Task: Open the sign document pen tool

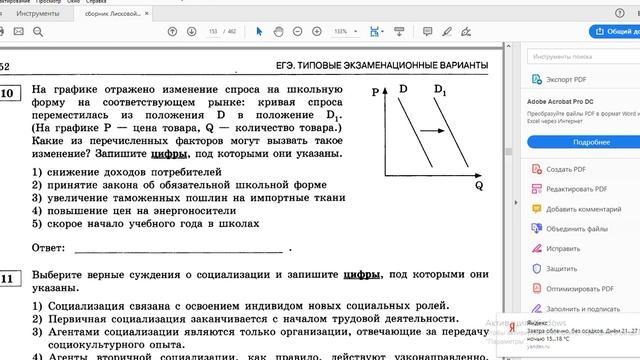Action: pos(466,31)
